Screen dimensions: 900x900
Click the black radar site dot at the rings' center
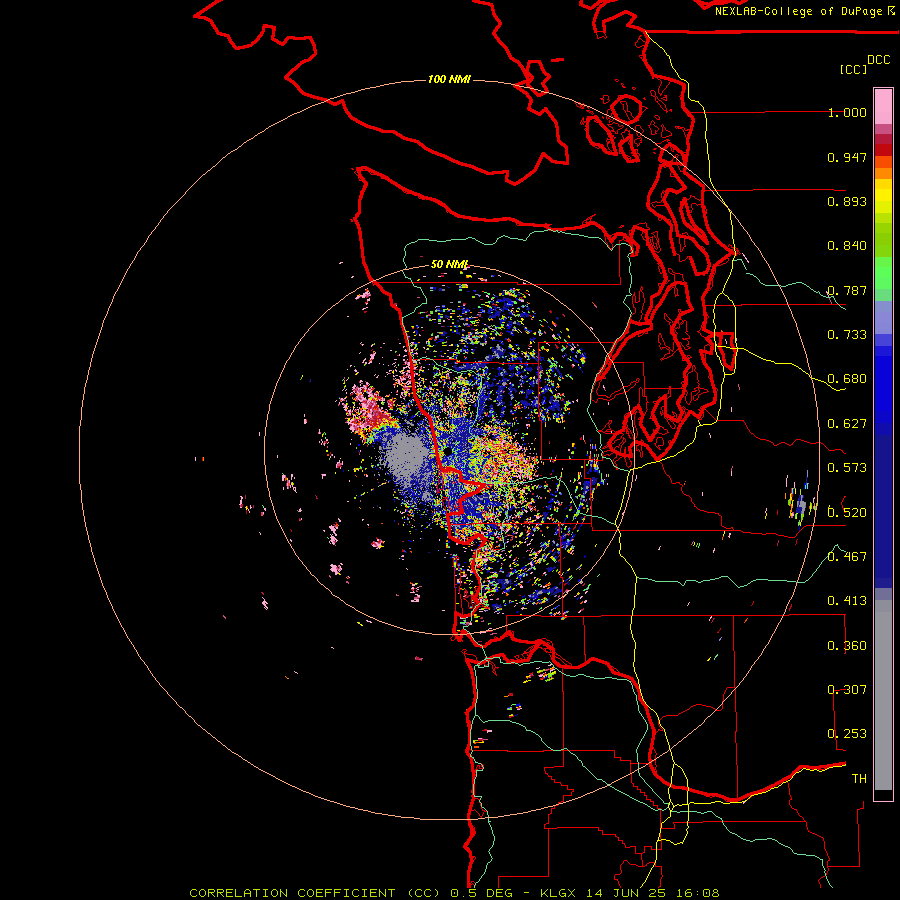(448, 452)
